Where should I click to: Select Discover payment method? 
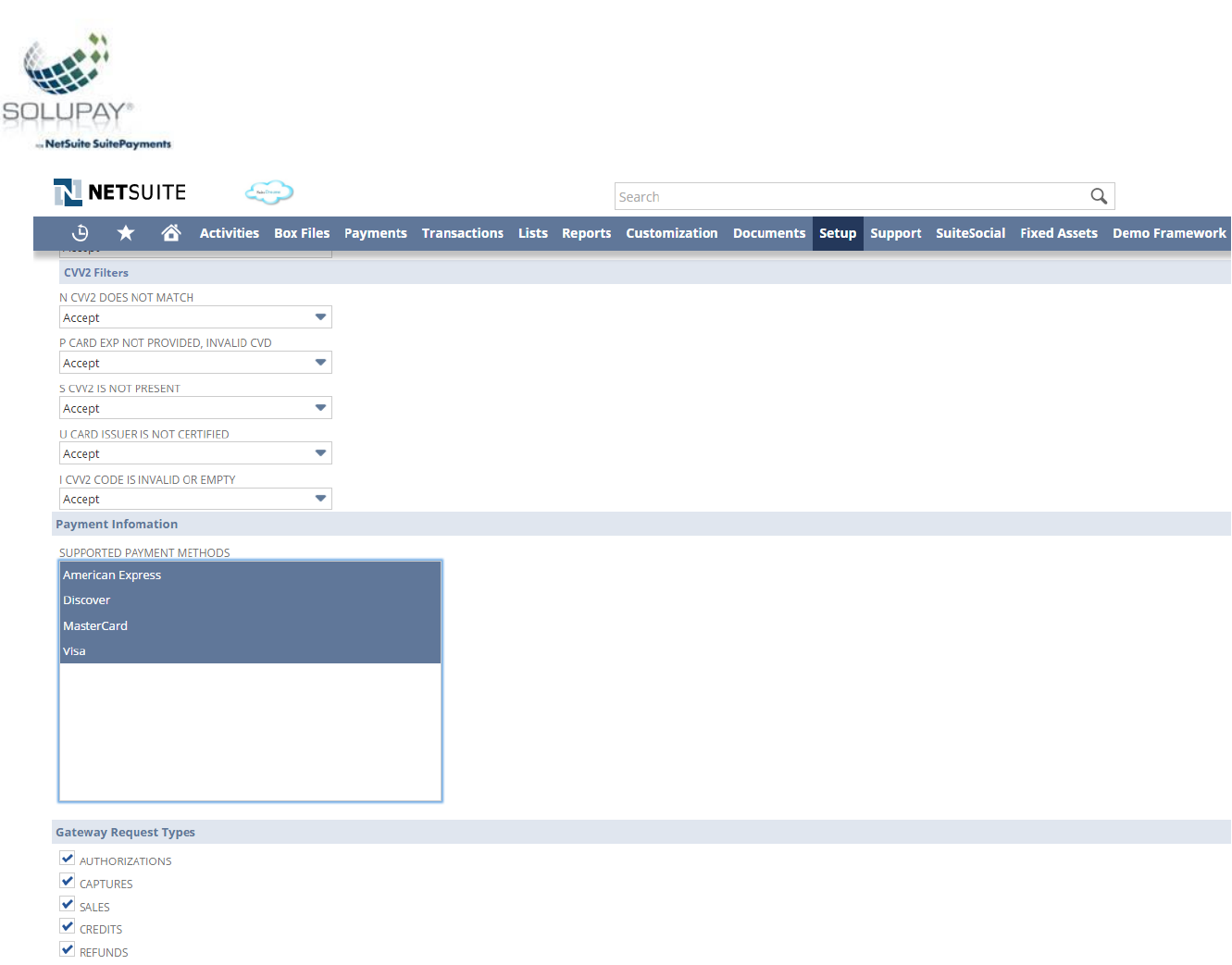[250, 600]
